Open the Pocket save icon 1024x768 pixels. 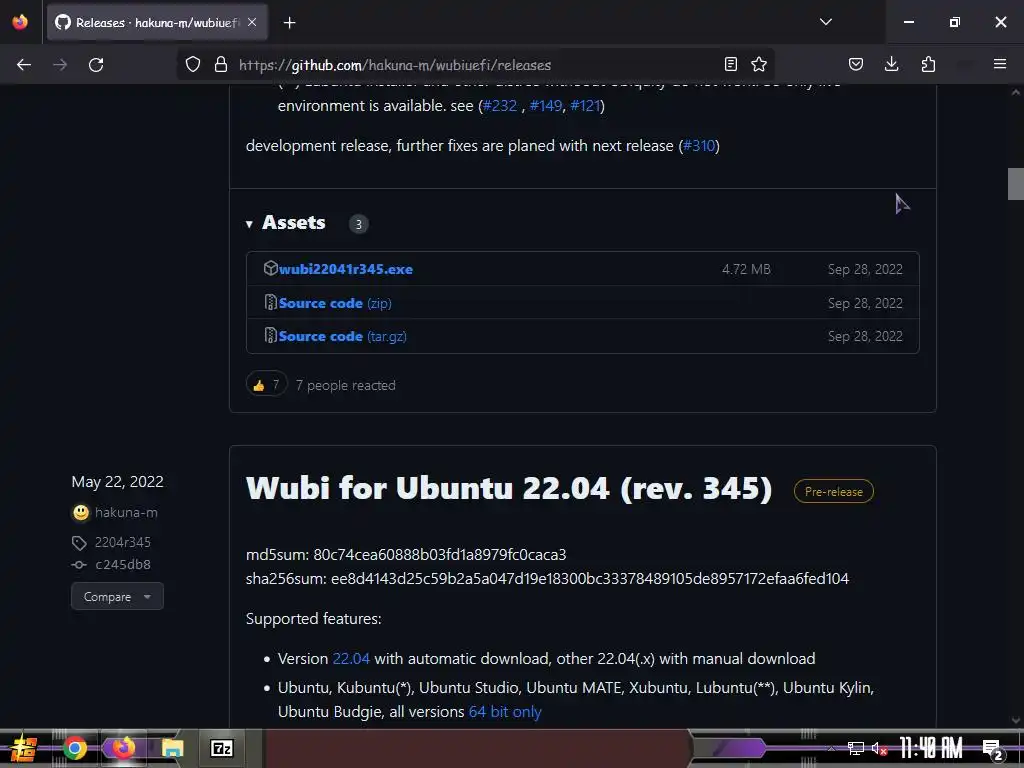tap(856, 64)
